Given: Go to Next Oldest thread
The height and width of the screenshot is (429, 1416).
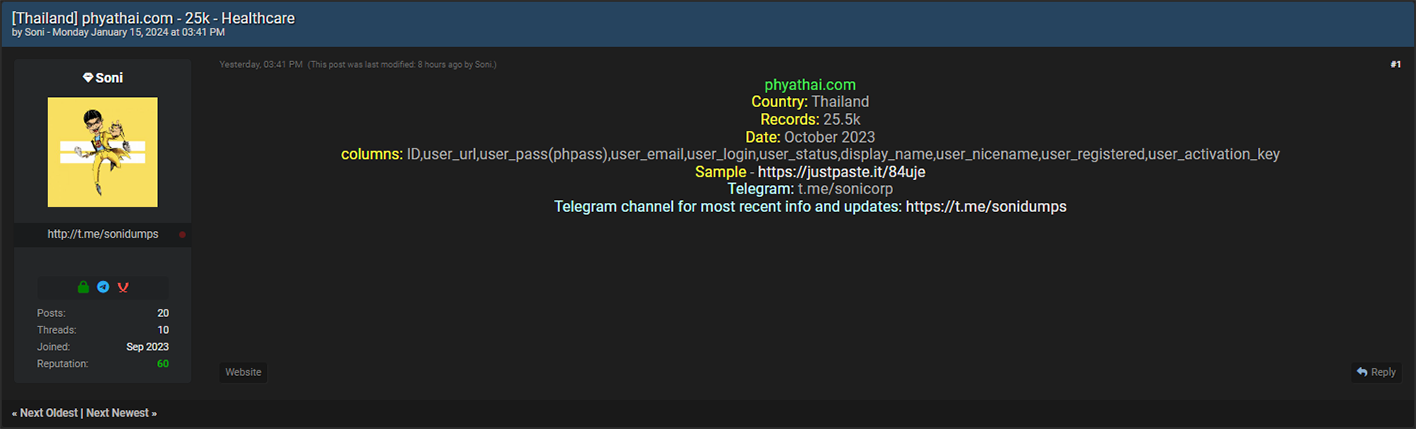Looking at the screenshot, I should click(x=46, y=413).
